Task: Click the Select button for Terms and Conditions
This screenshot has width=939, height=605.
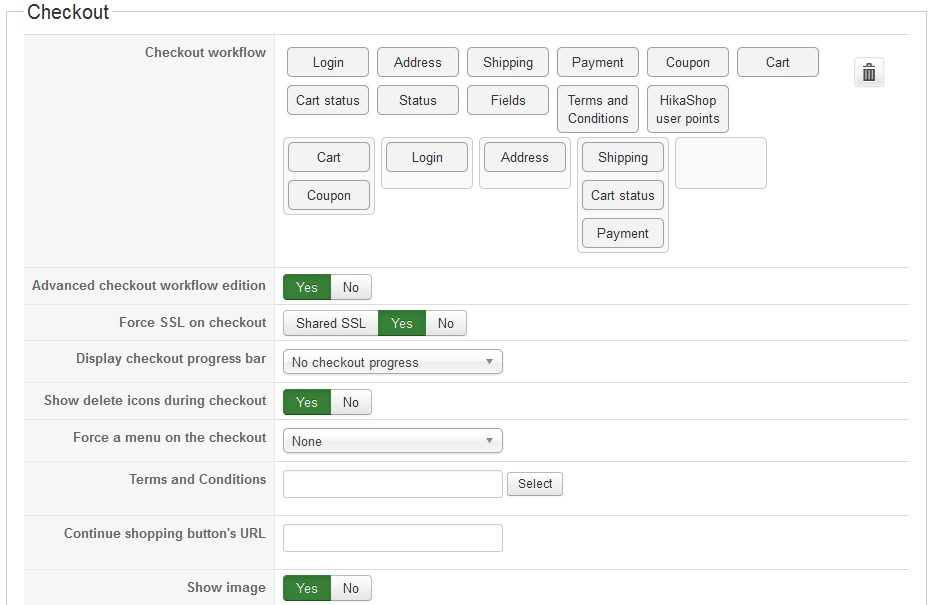Action: [x=535, y=484]
